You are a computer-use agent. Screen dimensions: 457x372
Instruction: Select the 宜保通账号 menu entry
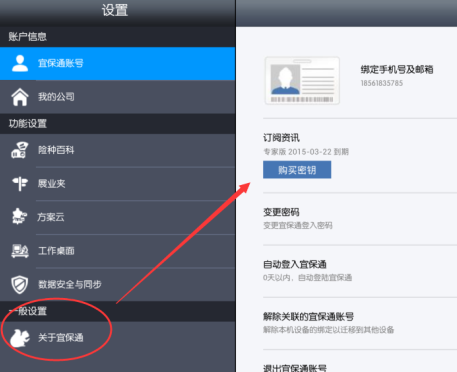pos(117,64)
